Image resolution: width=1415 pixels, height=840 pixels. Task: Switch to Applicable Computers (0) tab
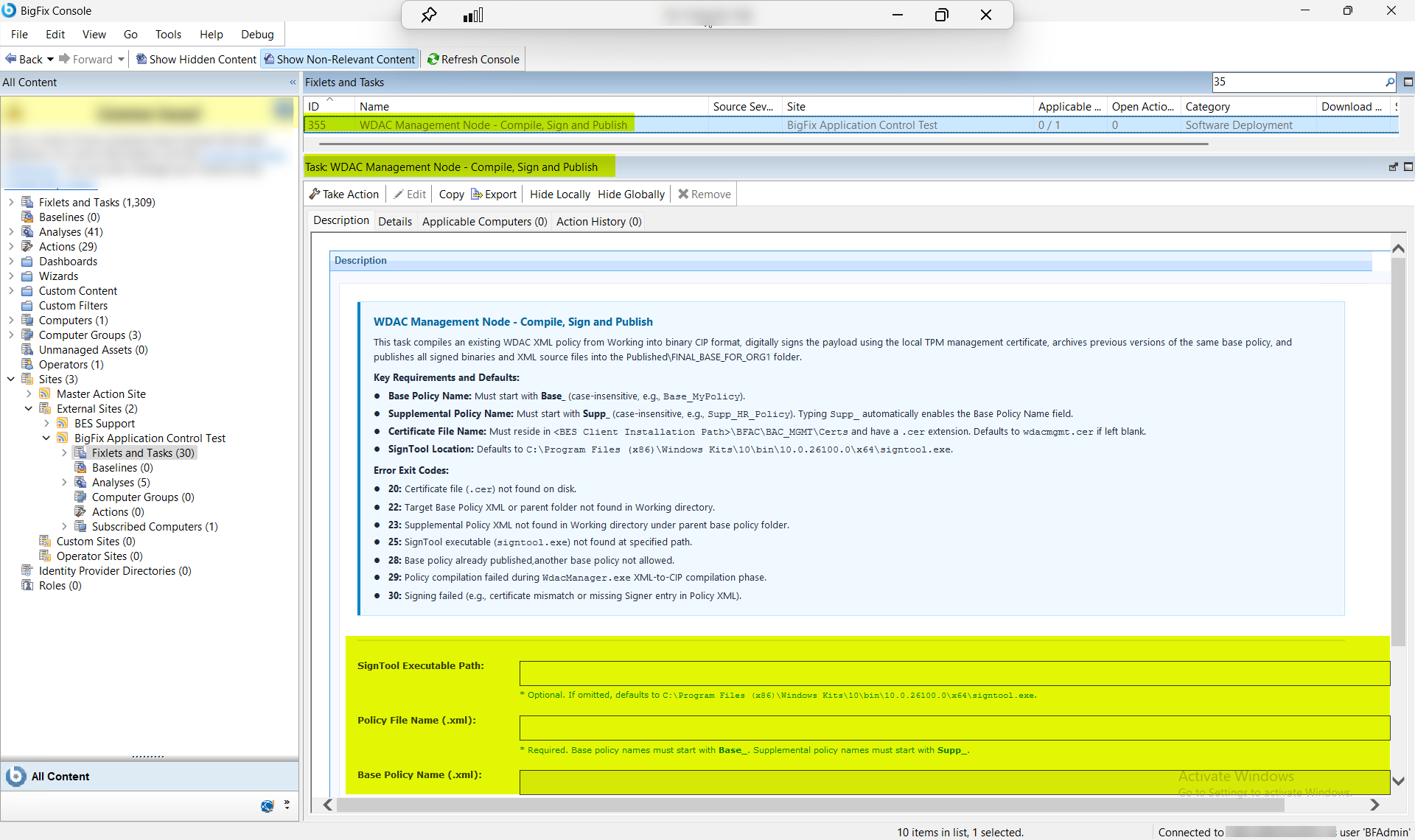click(x=485, y=222)
